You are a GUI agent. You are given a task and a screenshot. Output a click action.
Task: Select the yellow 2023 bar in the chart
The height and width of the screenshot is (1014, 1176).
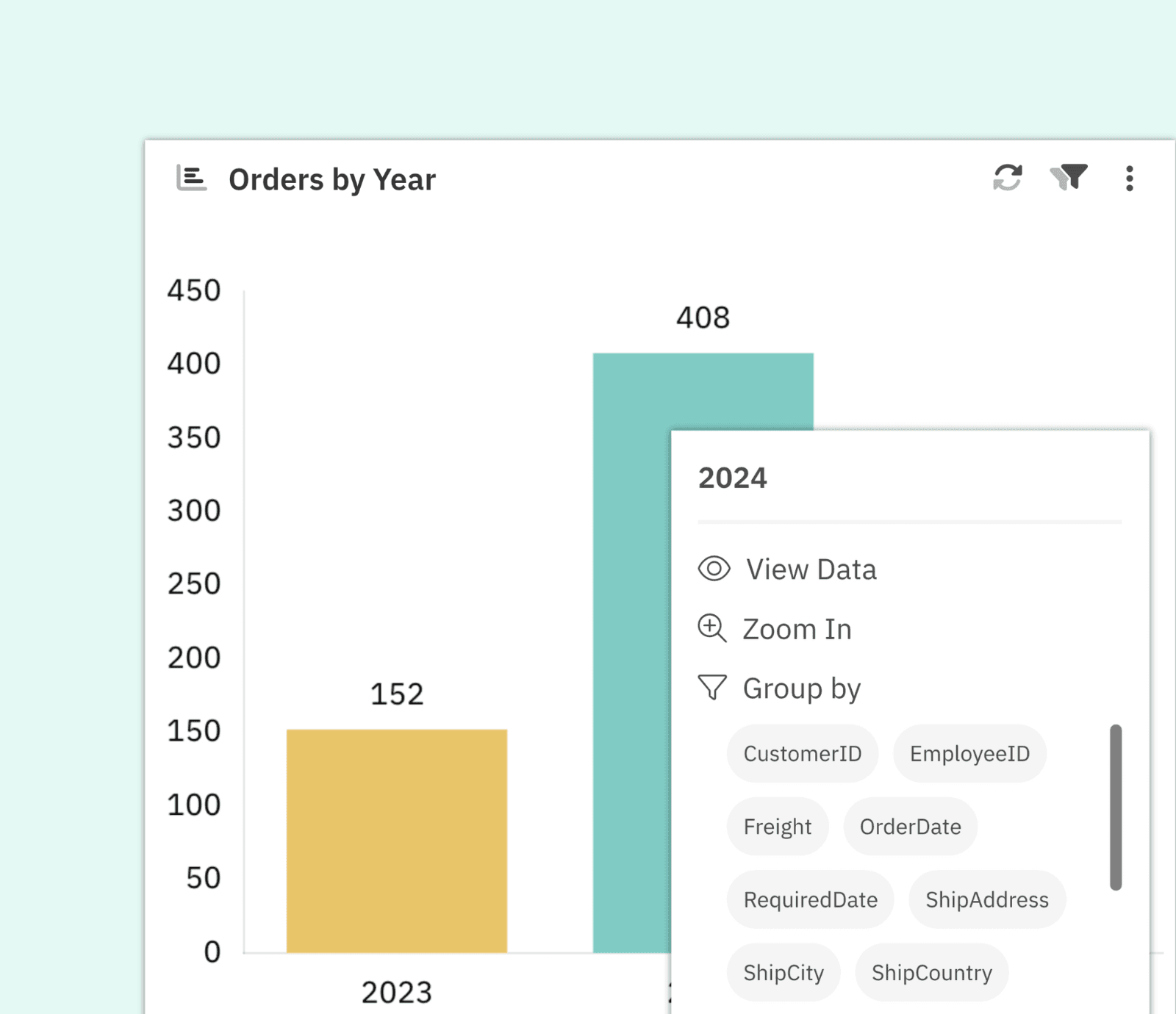(x=396, y=841)
